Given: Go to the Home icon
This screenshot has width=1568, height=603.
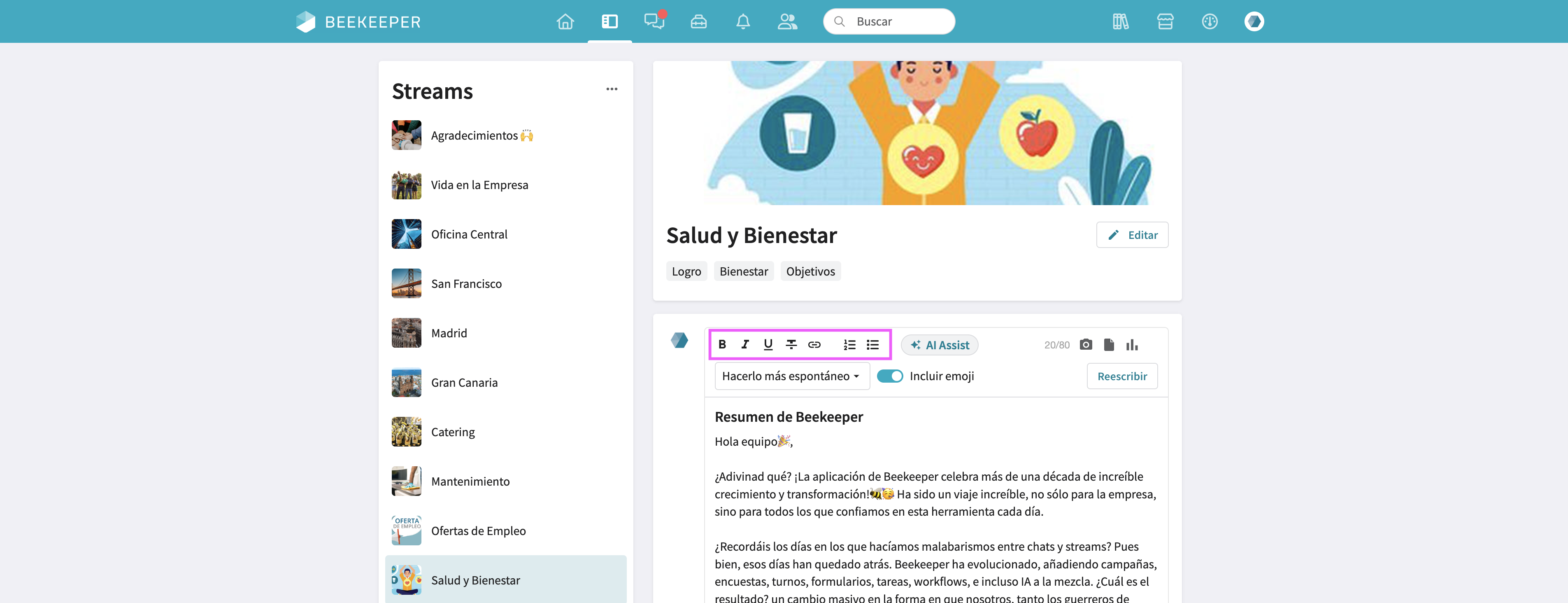Looking at the screenshot, I should point(565,21).
